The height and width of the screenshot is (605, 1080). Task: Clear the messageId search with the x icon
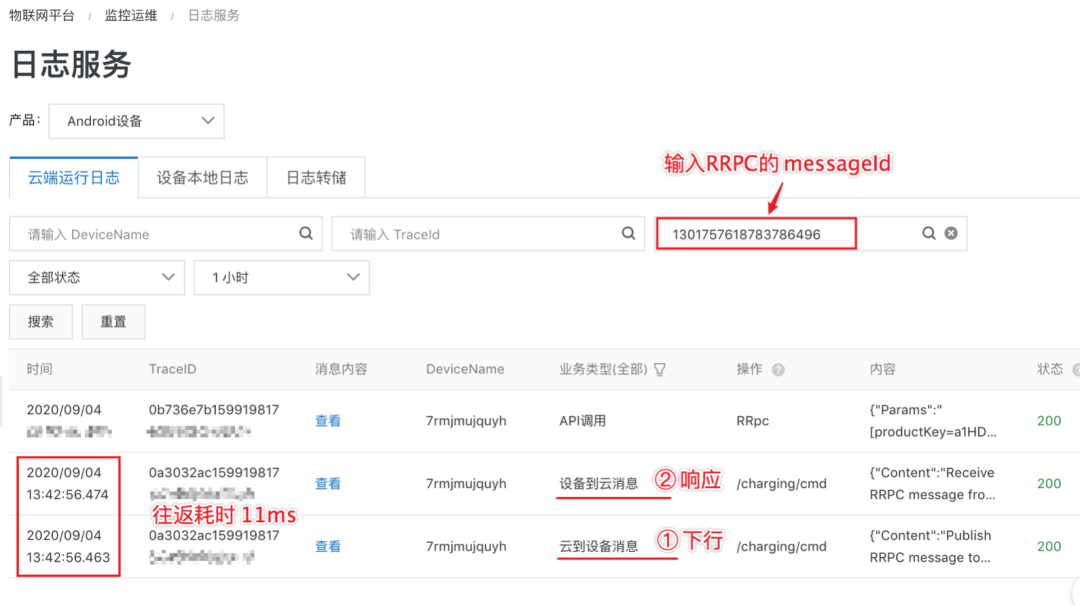coord(950,232)
